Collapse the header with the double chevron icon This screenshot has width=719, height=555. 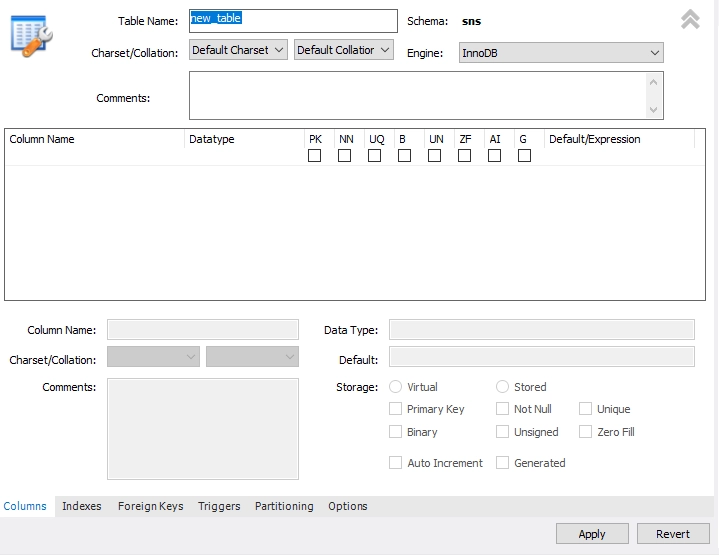[690, 19]
